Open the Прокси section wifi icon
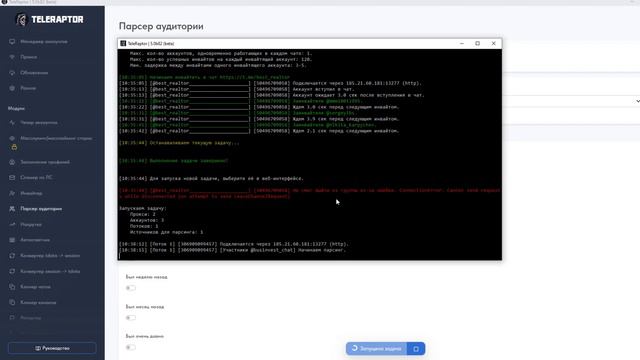The image size is (640, 360). [12, 57]
